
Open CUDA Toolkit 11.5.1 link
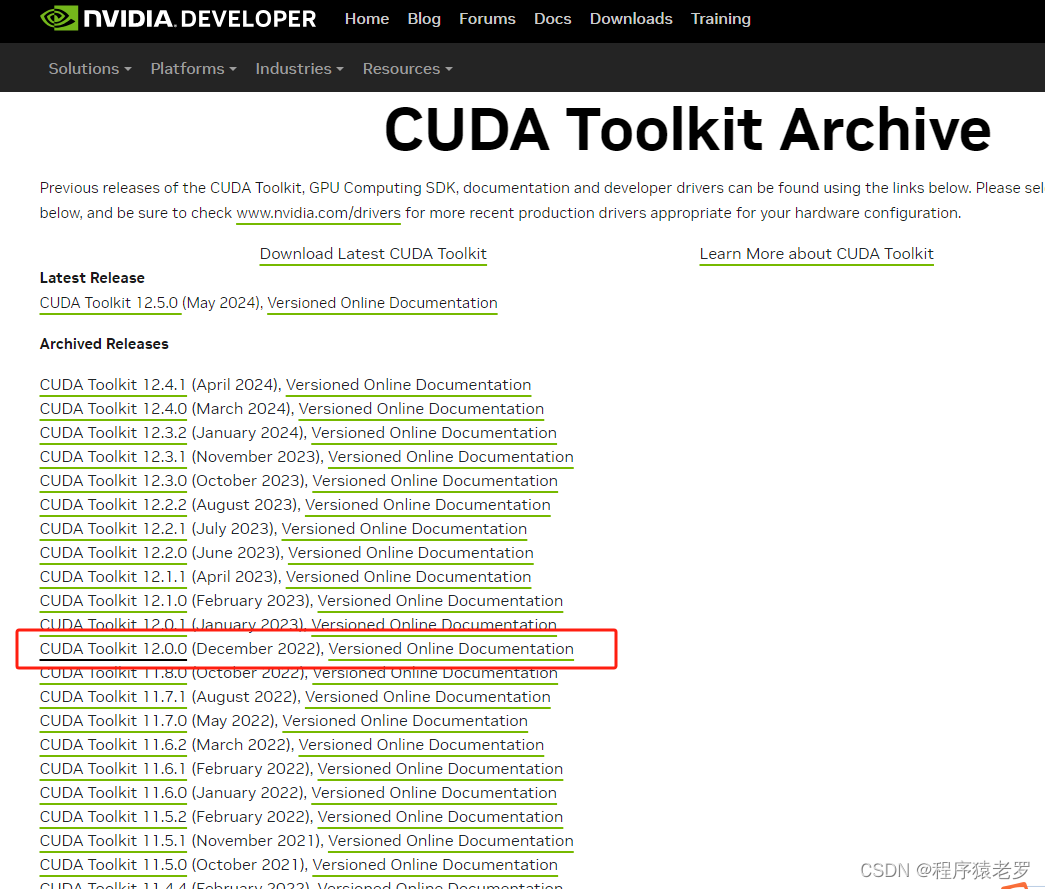pos(113,841)
